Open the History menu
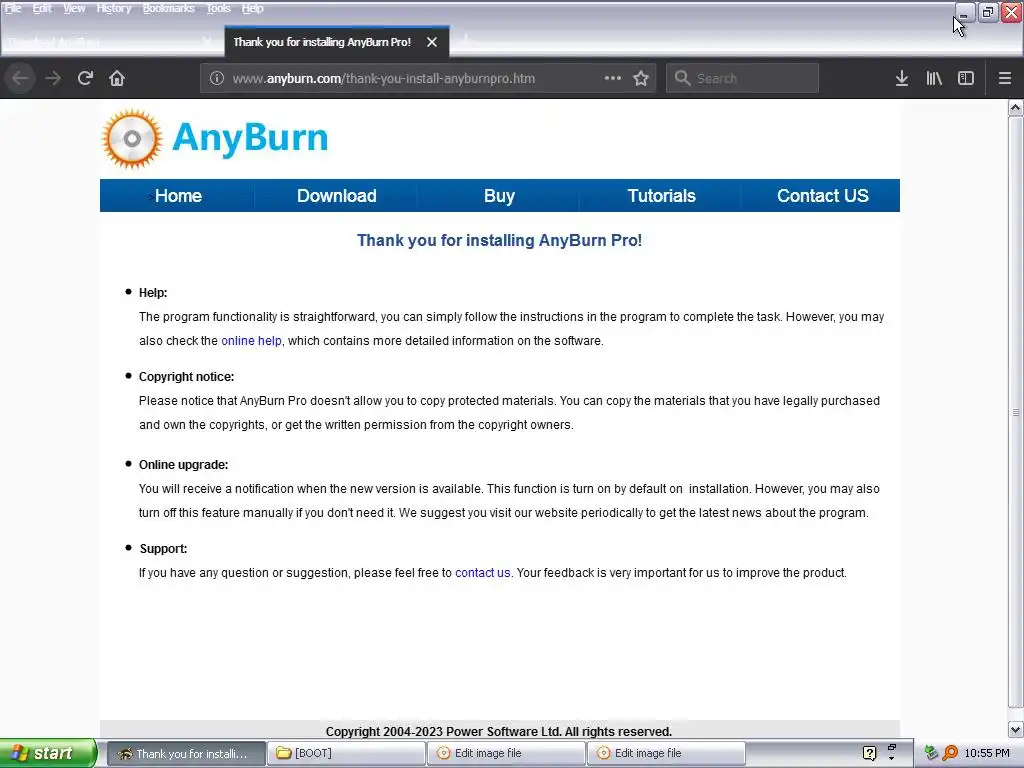 point(114,8)
